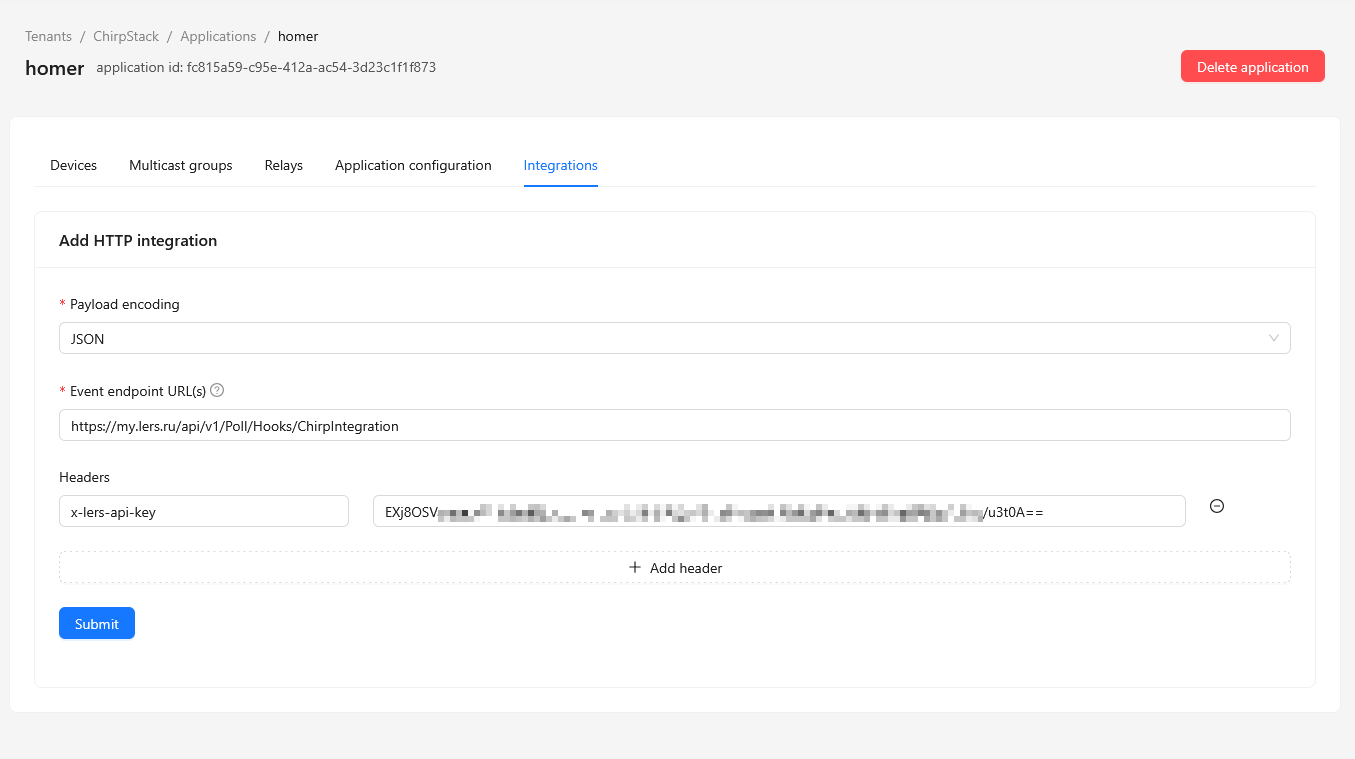Open the Payload encoding JSON select box
The width and height of the screenshot is (1355, 759).
pyautogui.click(x=660, y=338)
